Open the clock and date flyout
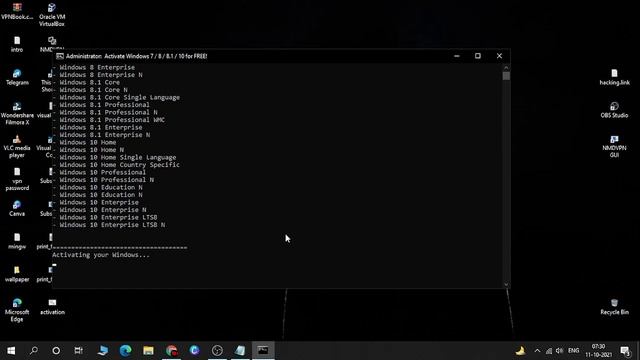This screenshot has width=640, height=360. (598, 351)
